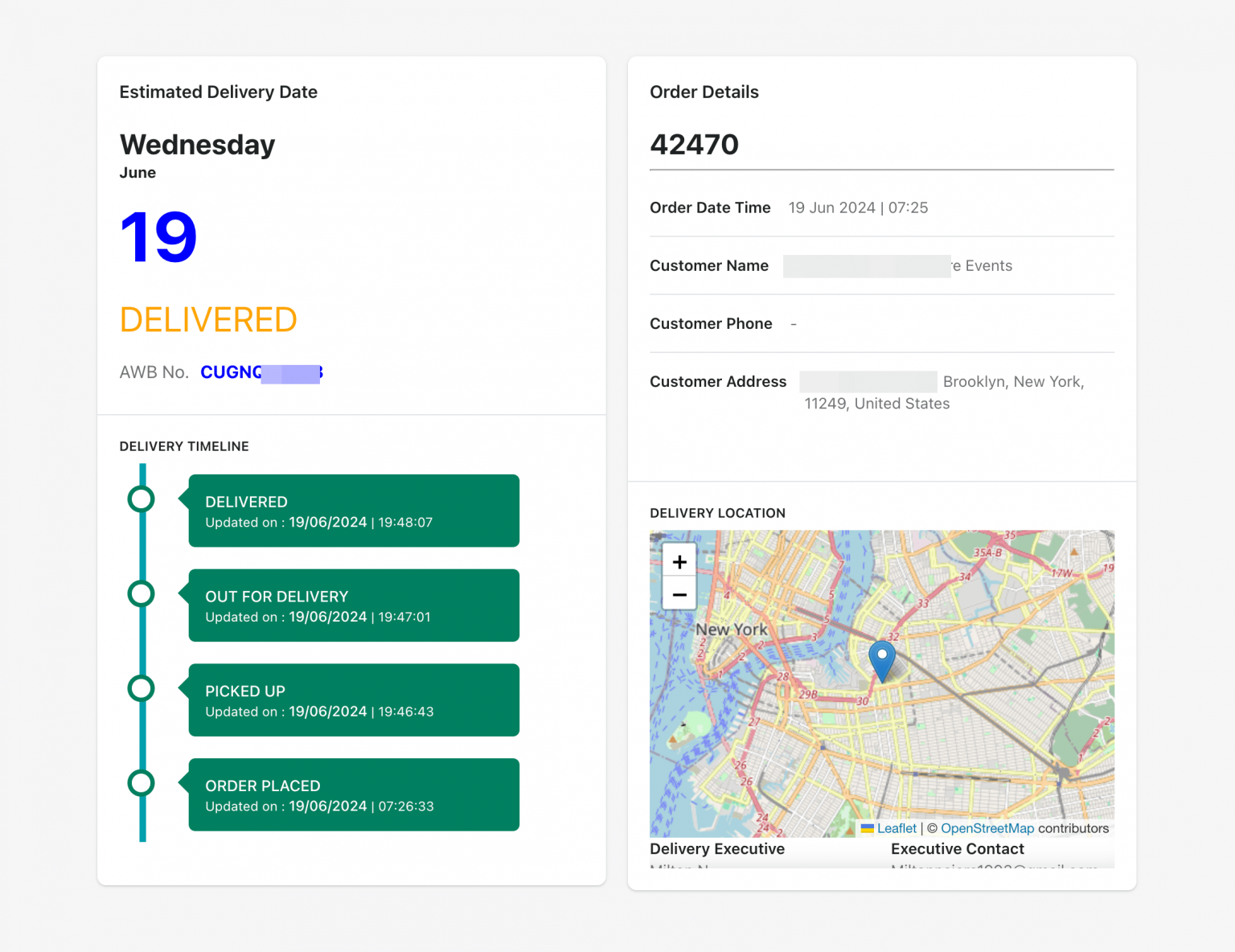The width and height of the screenshot is (1235, 952).
Task: Click the Executive Contact label
Action: [958, 849]
